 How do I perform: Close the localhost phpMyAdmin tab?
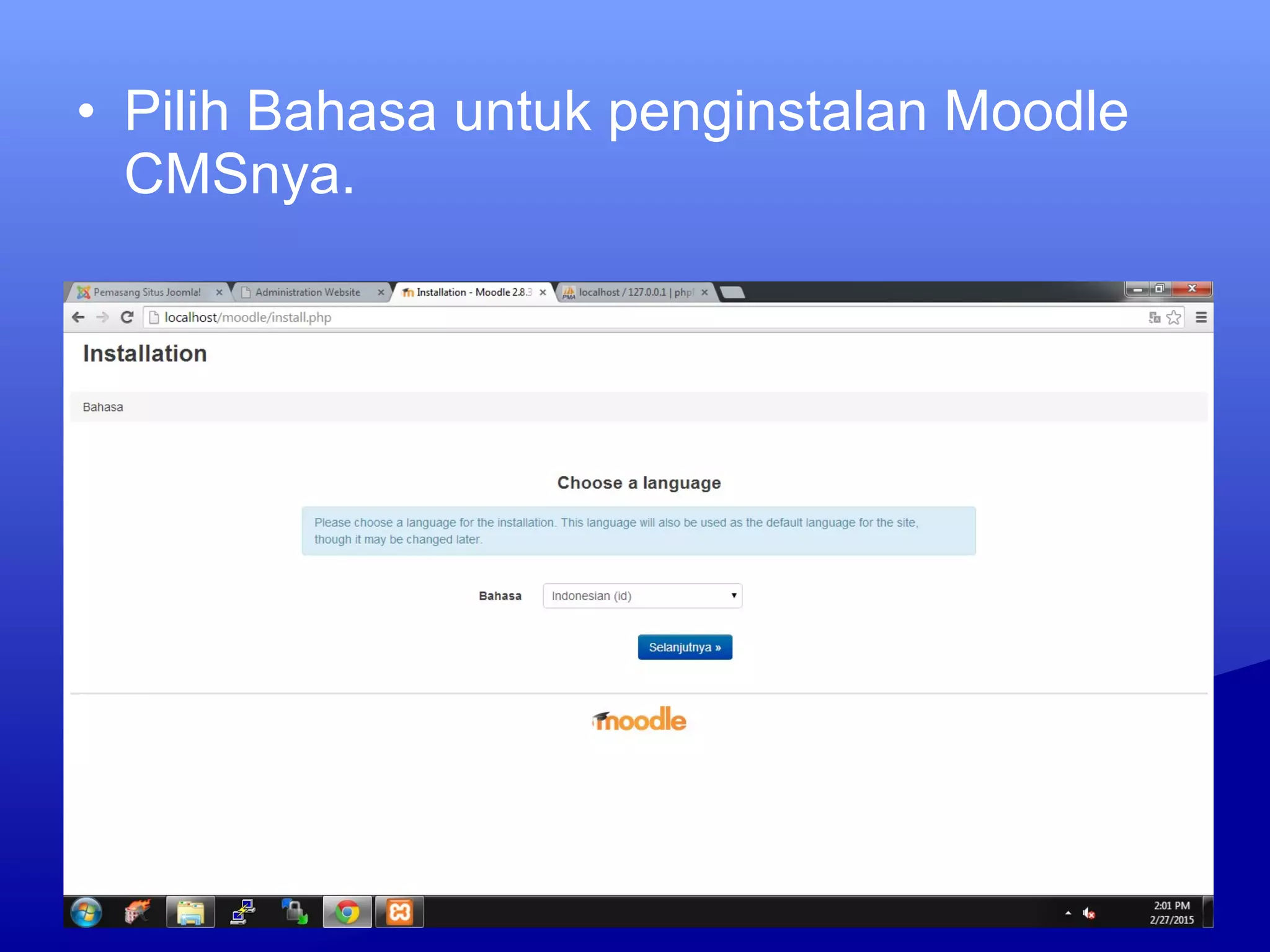point(704,293)
